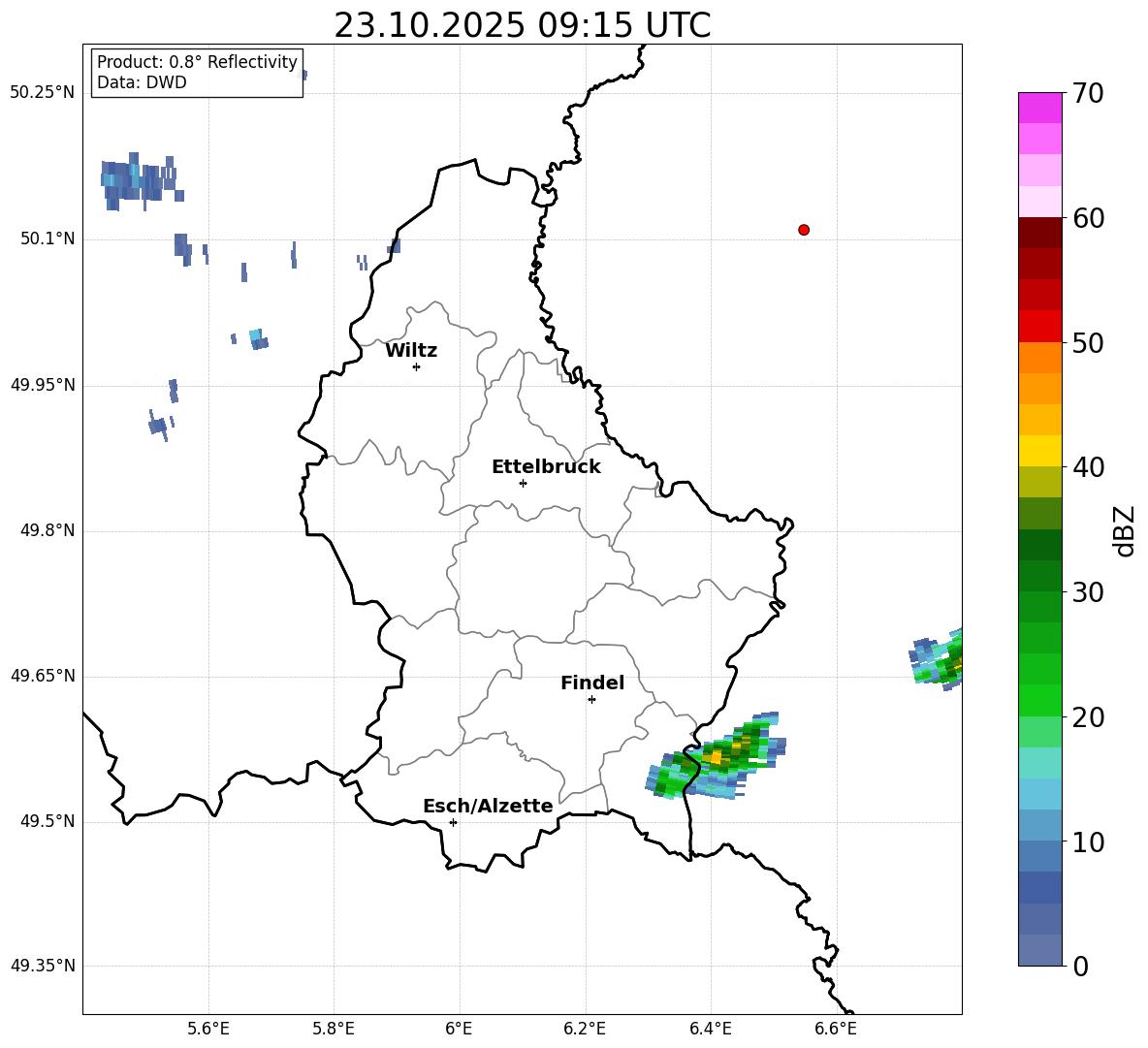Click the 5.6°E longitude label
This screenshot has width=1148, height=1048.
(x=208, y=1029)
